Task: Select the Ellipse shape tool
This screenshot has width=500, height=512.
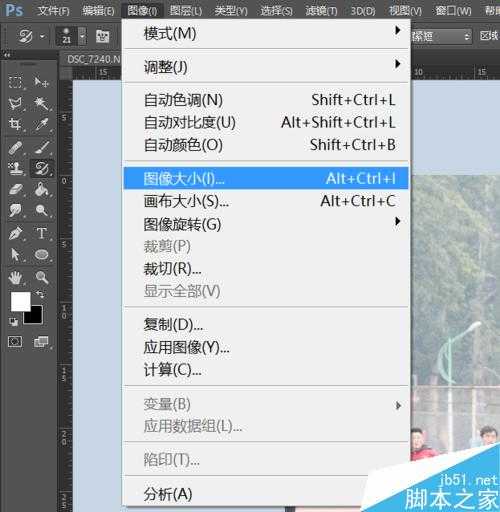Action: [41, 254]
